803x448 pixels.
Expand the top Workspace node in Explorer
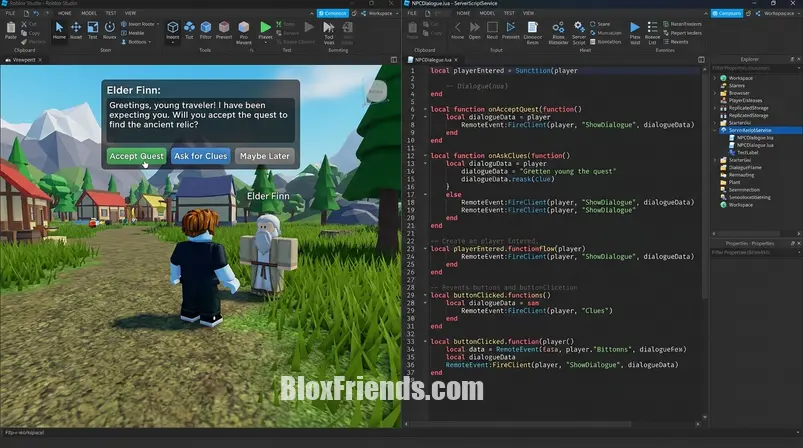(715, 78)
